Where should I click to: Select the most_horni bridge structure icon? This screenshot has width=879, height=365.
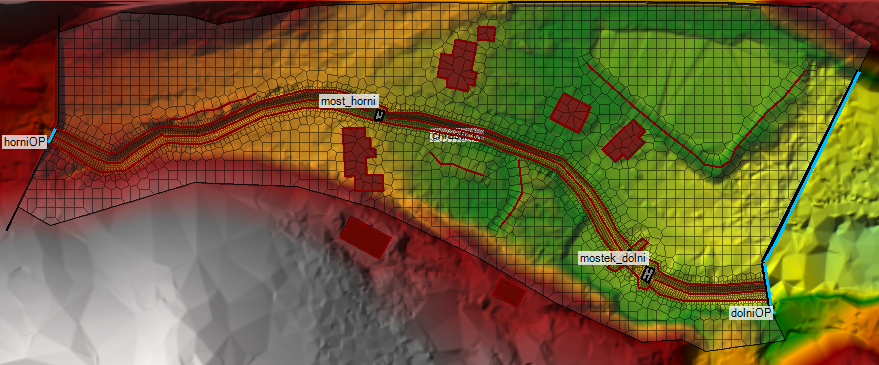(380, 115)
